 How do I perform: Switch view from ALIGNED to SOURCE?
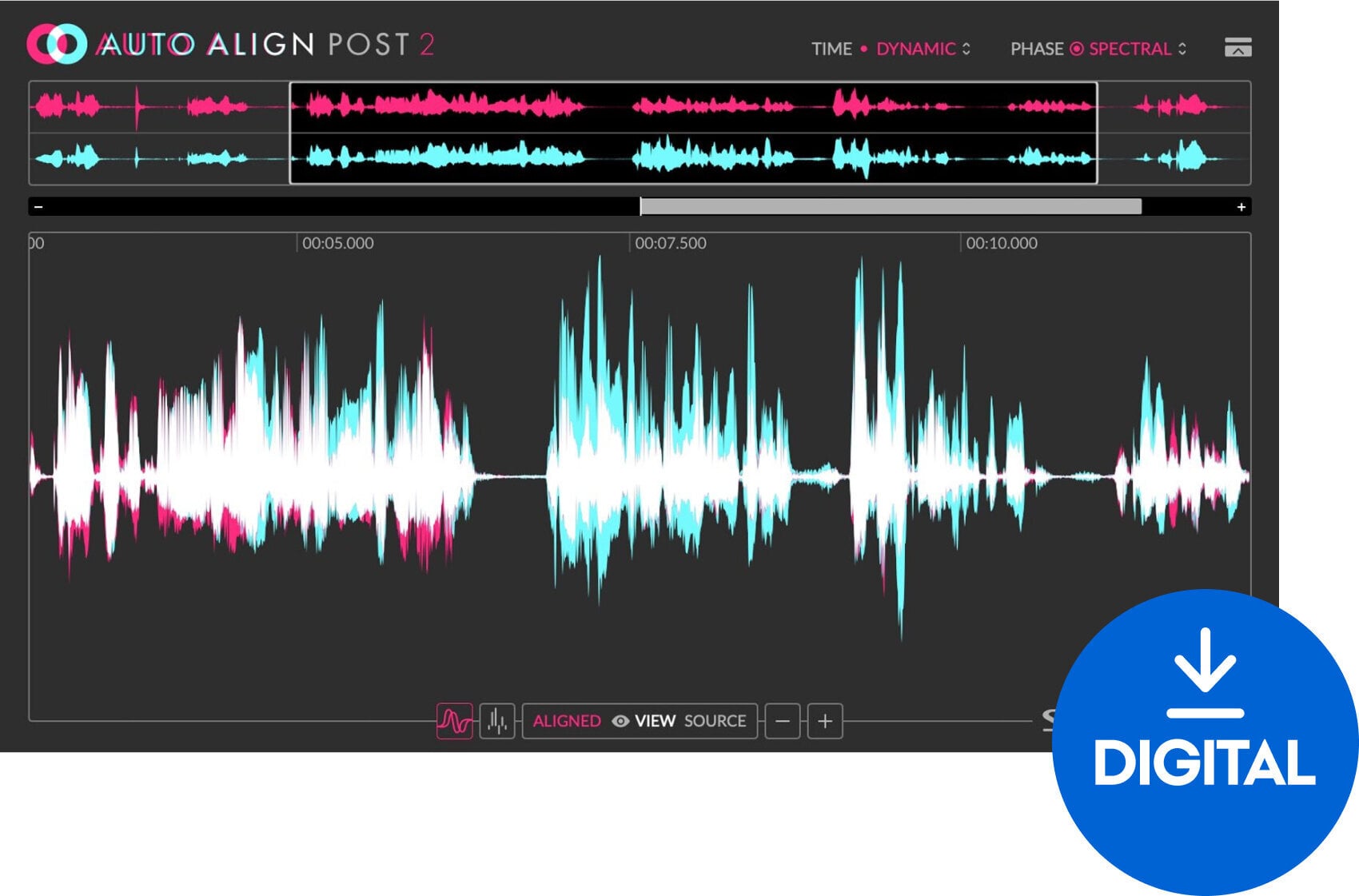click(715, 721)
